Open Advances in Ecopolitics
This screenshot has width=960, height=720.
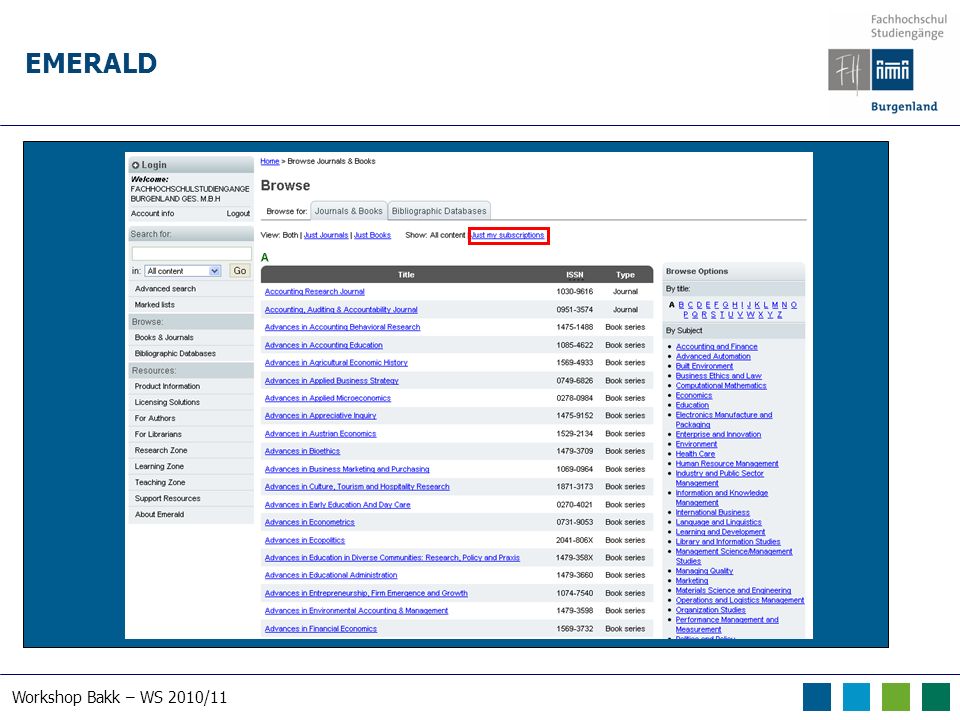tap(304, 541)
